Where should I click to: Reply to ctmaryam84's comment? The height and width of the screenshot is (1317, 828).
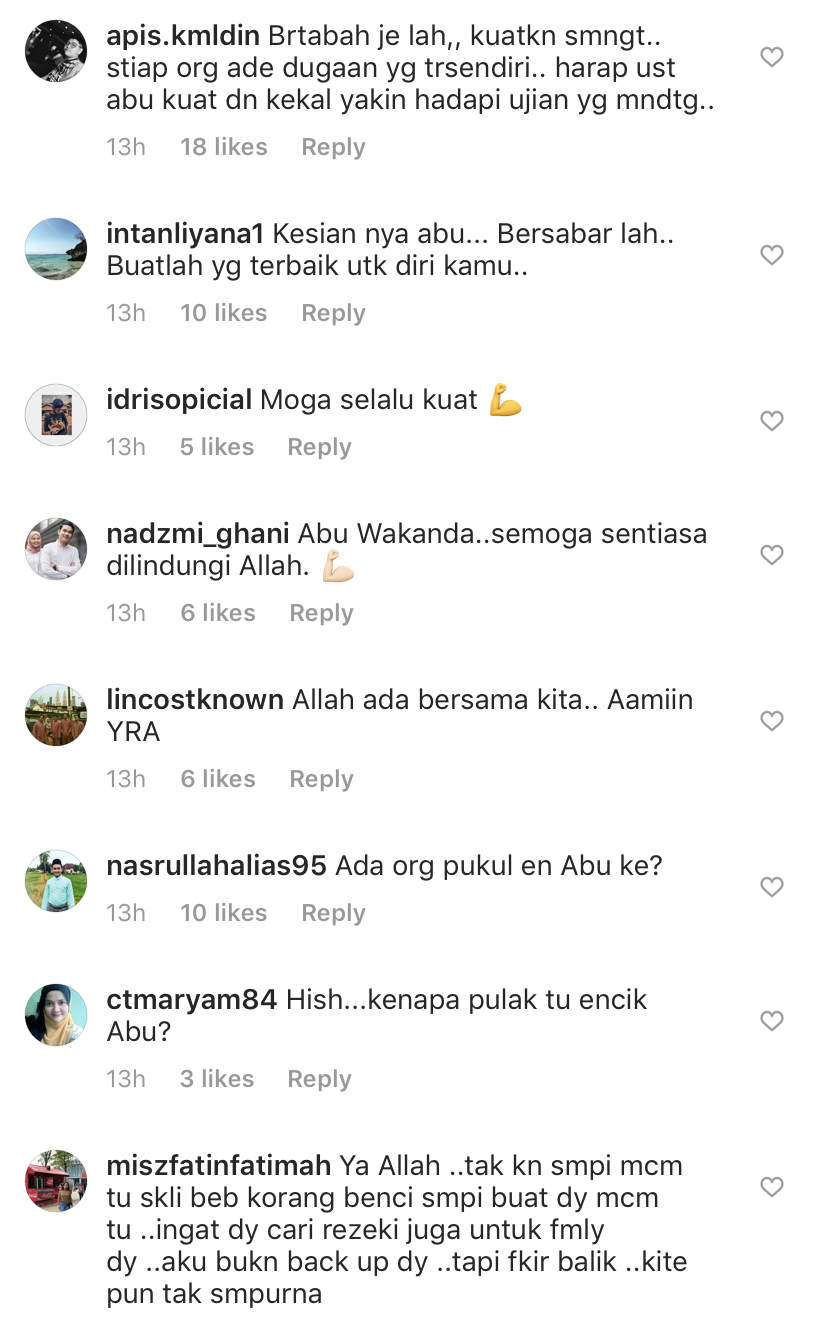pos(319,1079)
